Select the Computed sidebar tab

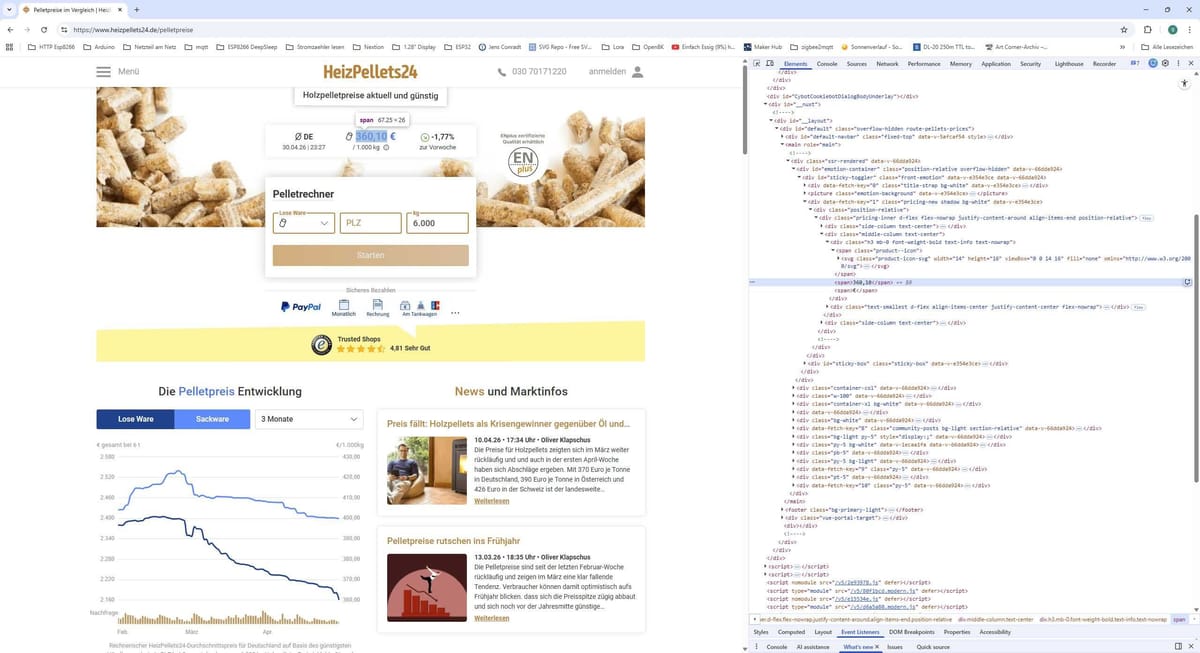[x=791, y=632]
